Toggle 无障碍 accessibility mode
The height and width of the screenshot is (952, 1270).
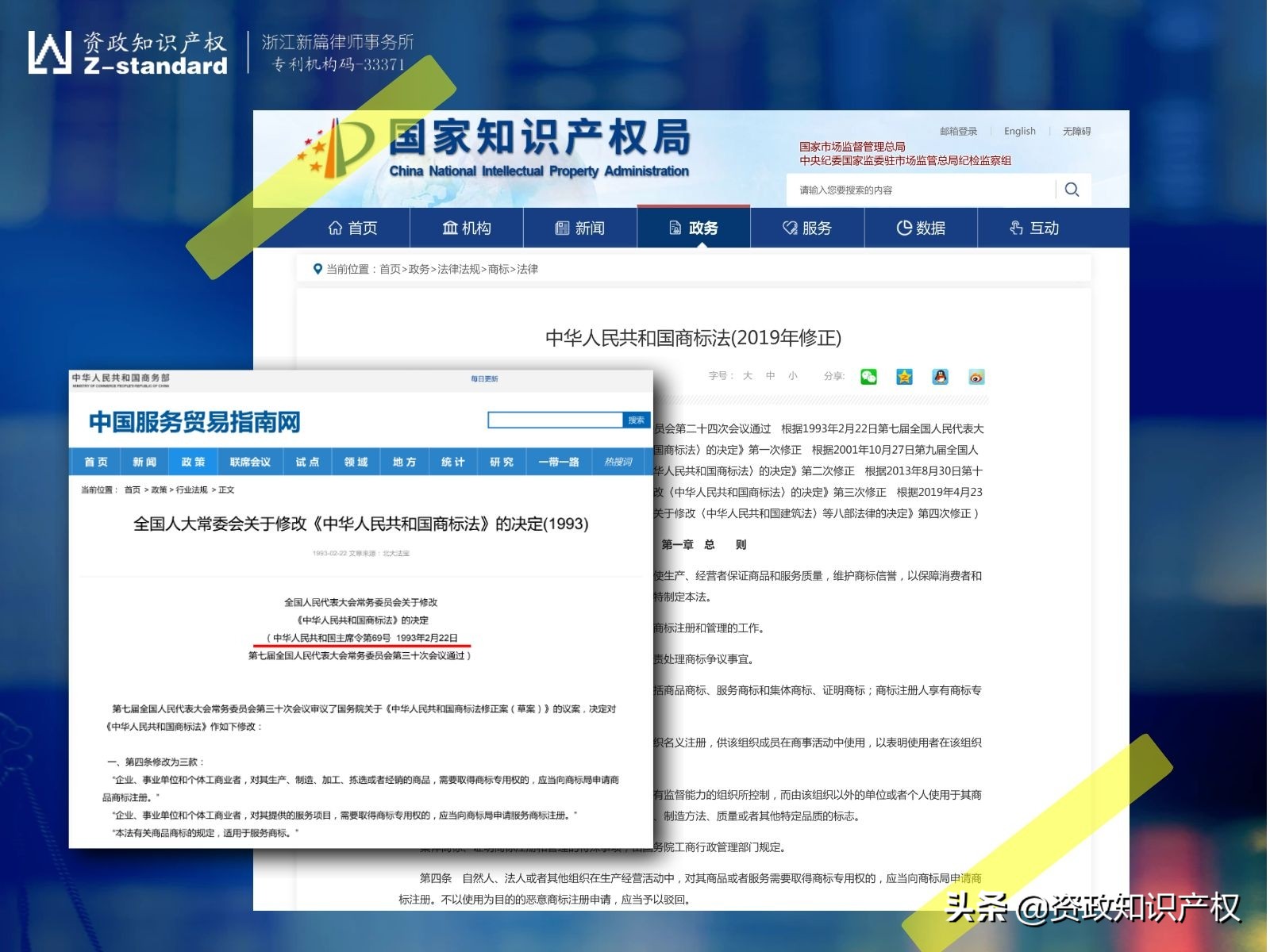point(1076,131)
